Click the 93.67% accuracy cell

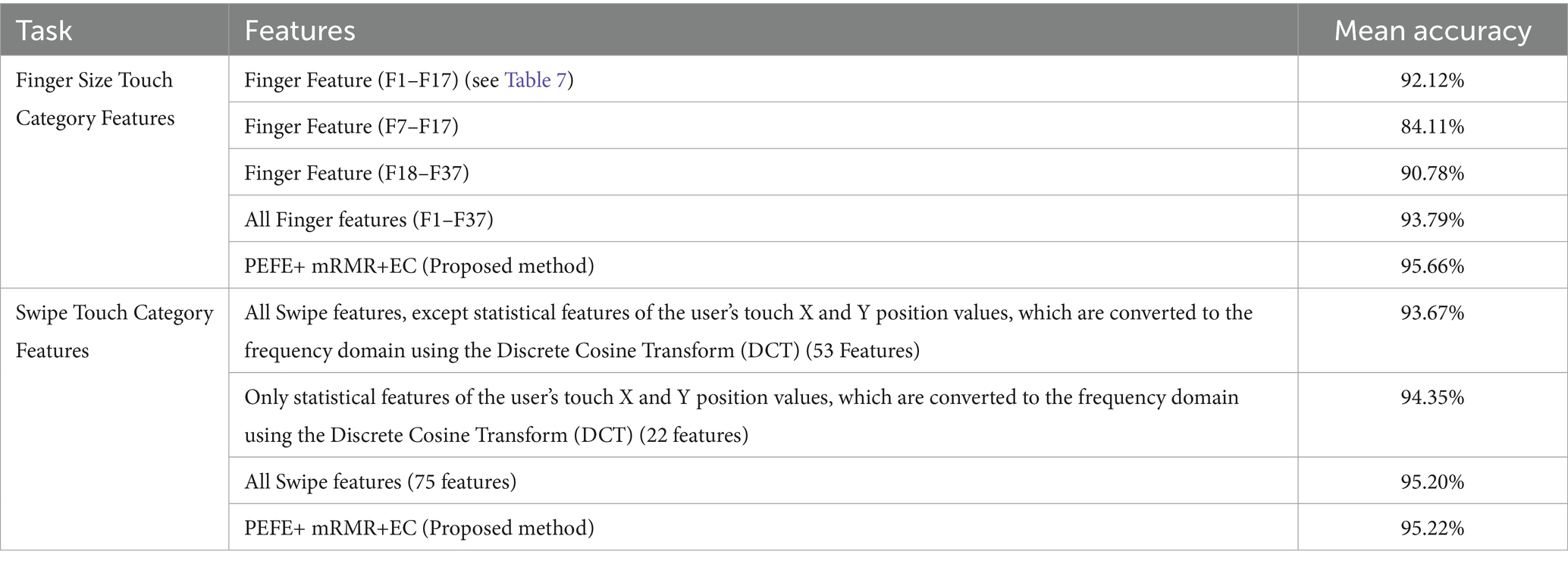click(x=1432, y=313)
